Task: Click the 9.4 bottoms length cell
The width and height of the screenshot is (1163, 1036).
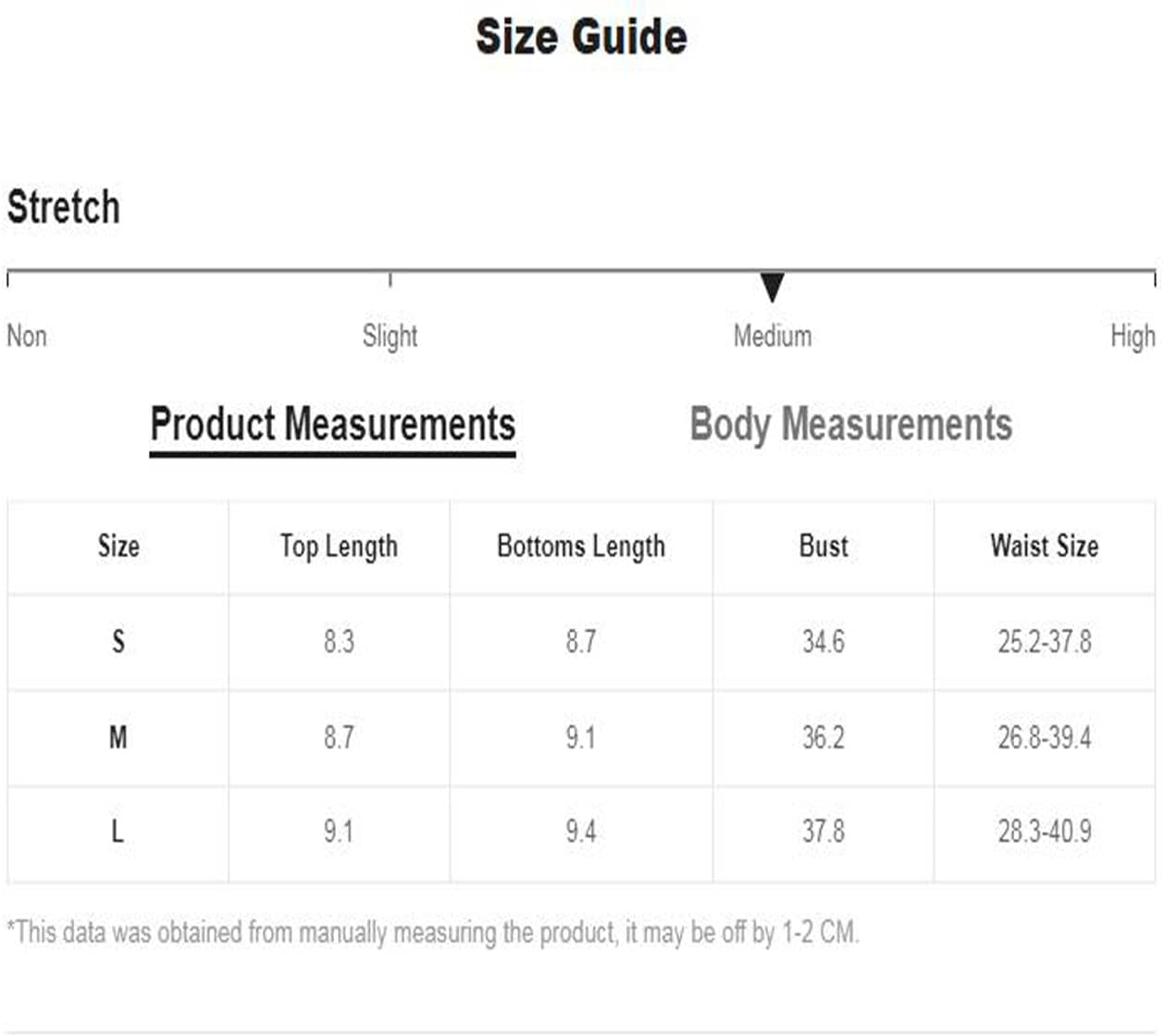Action: pyautogui.click(x=581, y=832)
